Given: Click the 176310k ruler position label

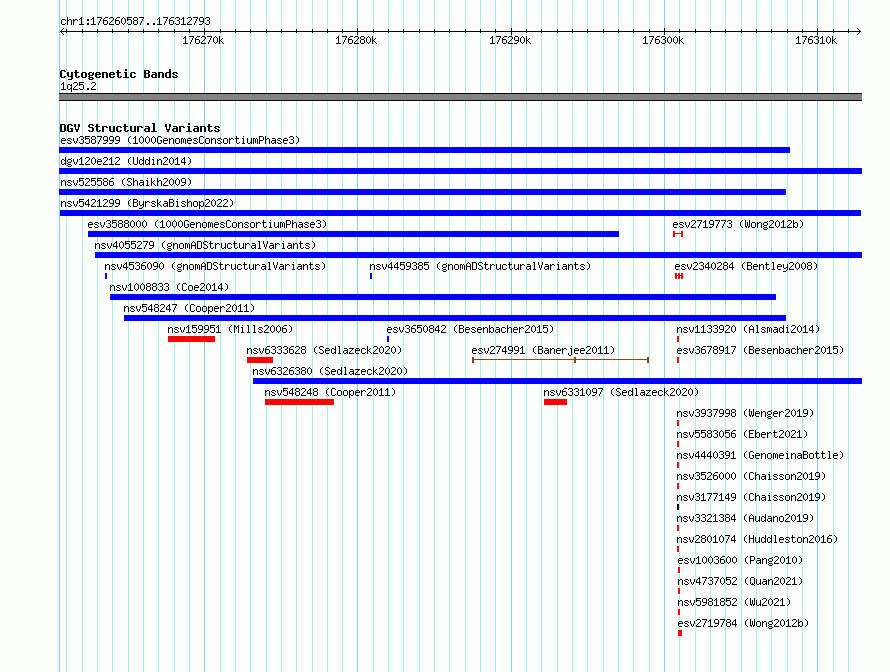Looking at the screenshot, I should coord(816,40).
